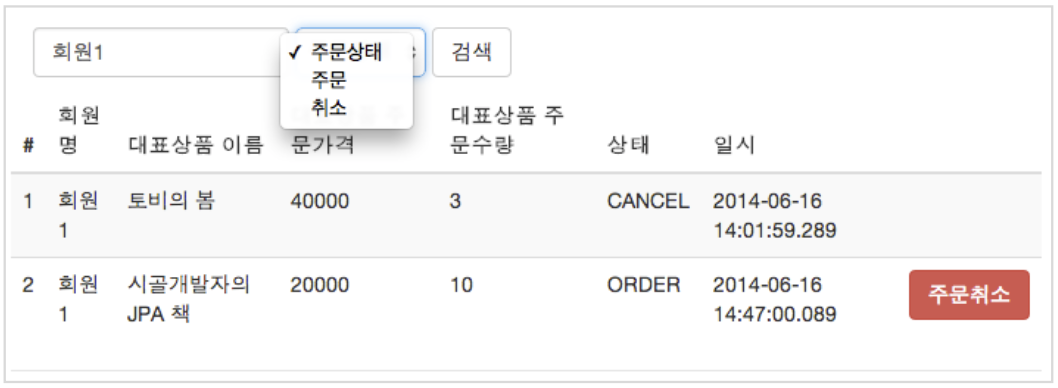This screenshot has width=1058, height=388.
Task: Click the 40000 order price cell
Action: (320, 200)
